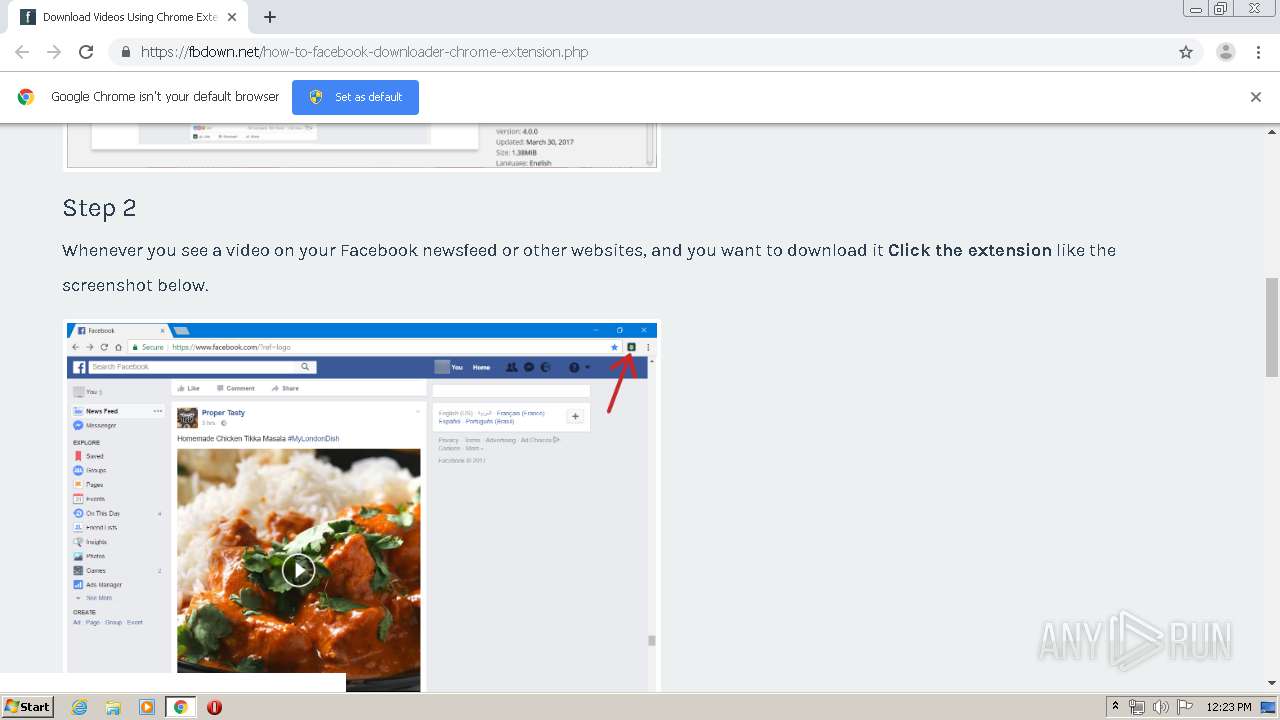The image size is (1280, 720).
Task: Select the Download Videos Using Chrome tab
Action: 127,17
